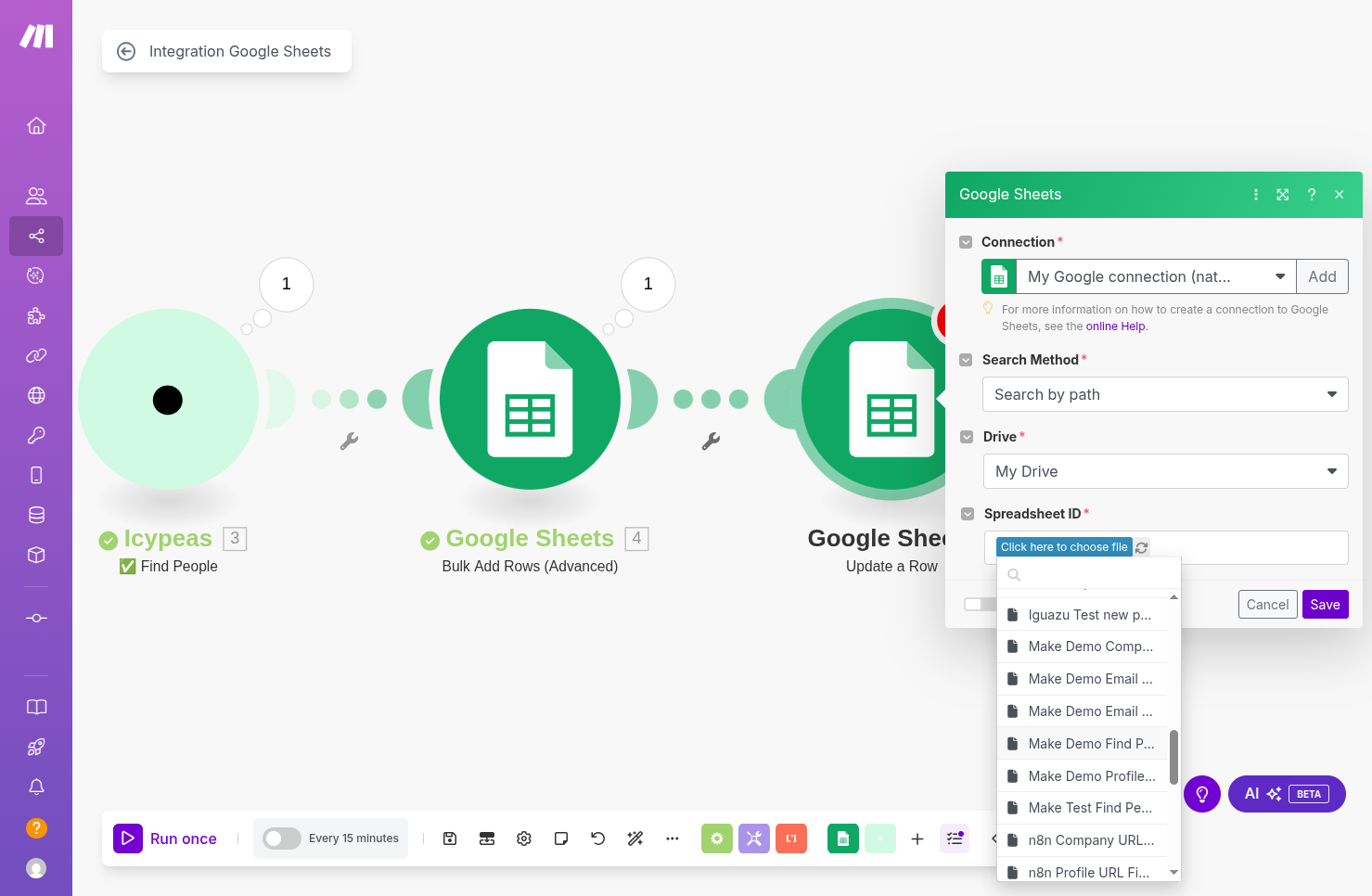Refresh the spreadsheet file list icon
Image resolution: width=1372 pixels, height=896 pixels.
coord(1142,548)
